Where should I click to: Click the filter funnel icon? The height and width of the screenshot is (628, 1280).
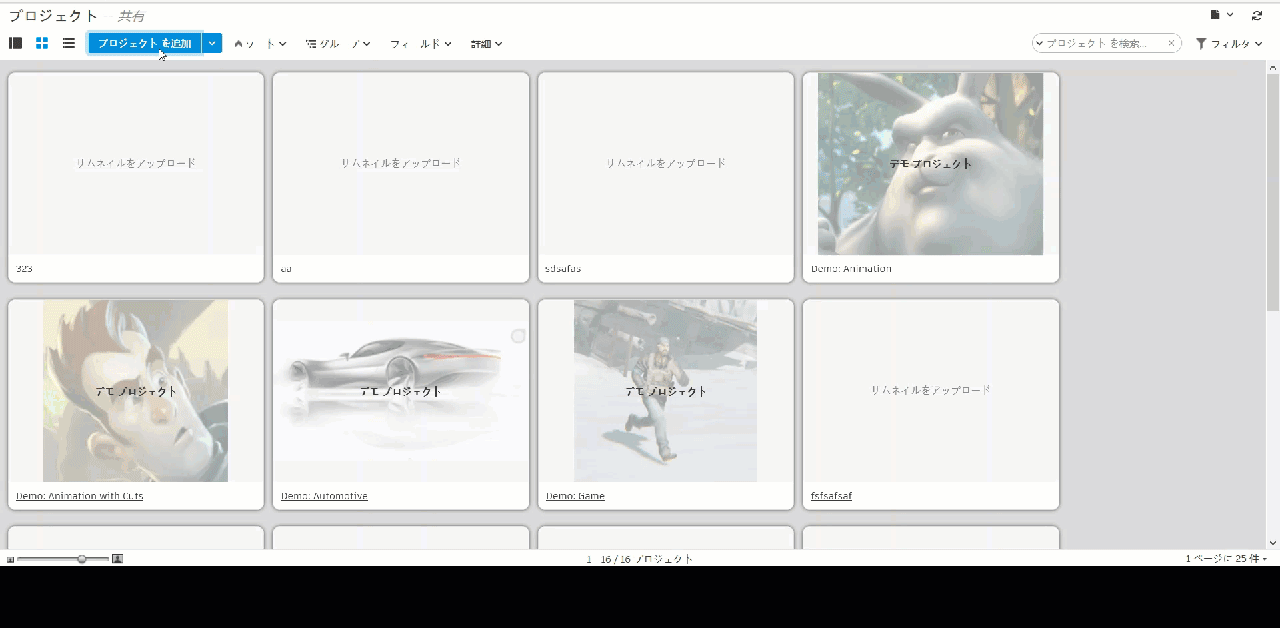tap(1200, 43)
